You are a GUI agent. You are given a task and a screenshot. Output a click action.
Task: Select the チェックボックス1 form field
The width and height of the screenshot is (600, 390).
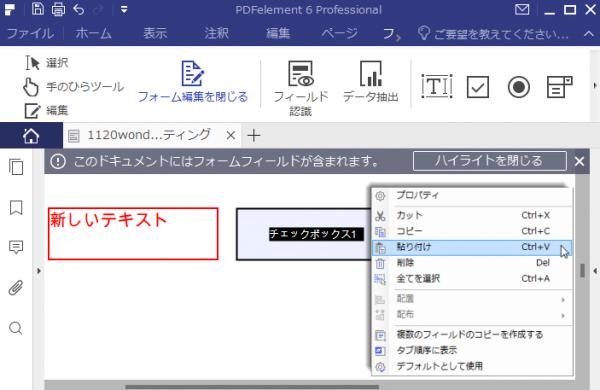(304, 234)
